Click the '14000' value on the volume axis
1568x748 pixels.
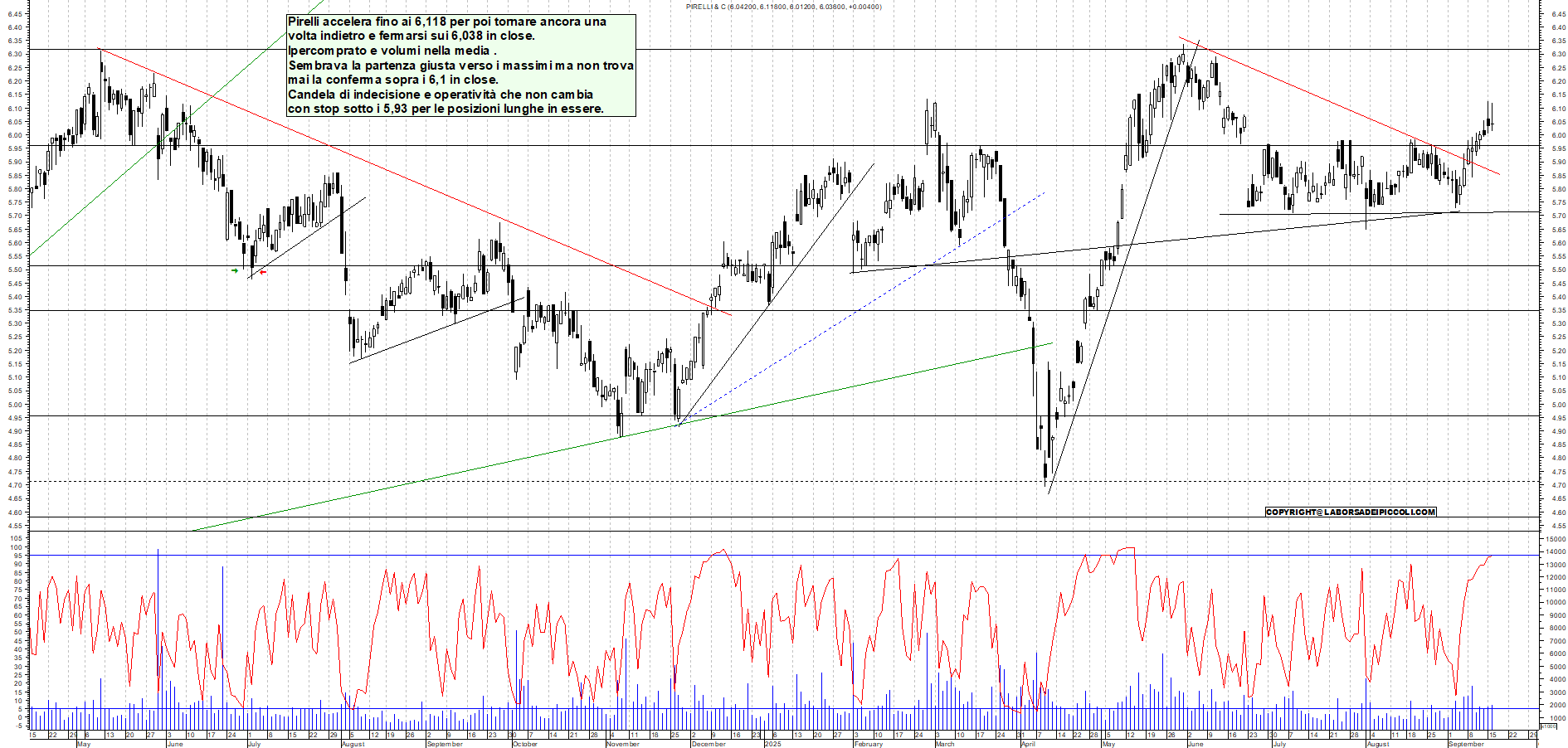1556,551
